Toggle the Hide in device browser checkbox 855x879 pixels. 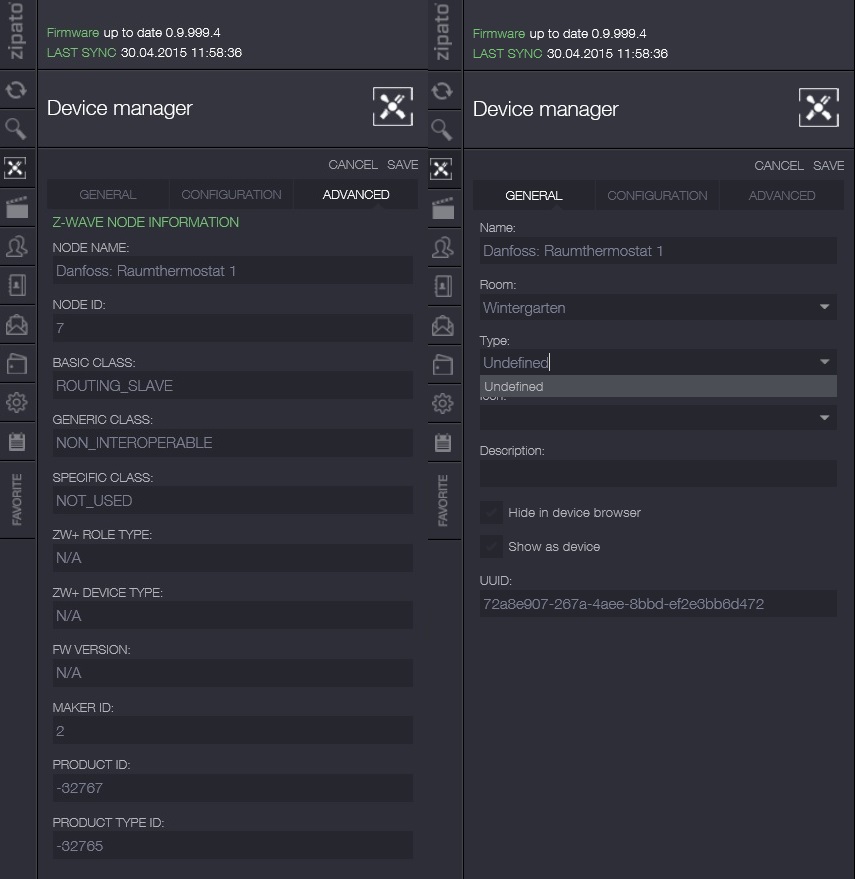[491, 513]
